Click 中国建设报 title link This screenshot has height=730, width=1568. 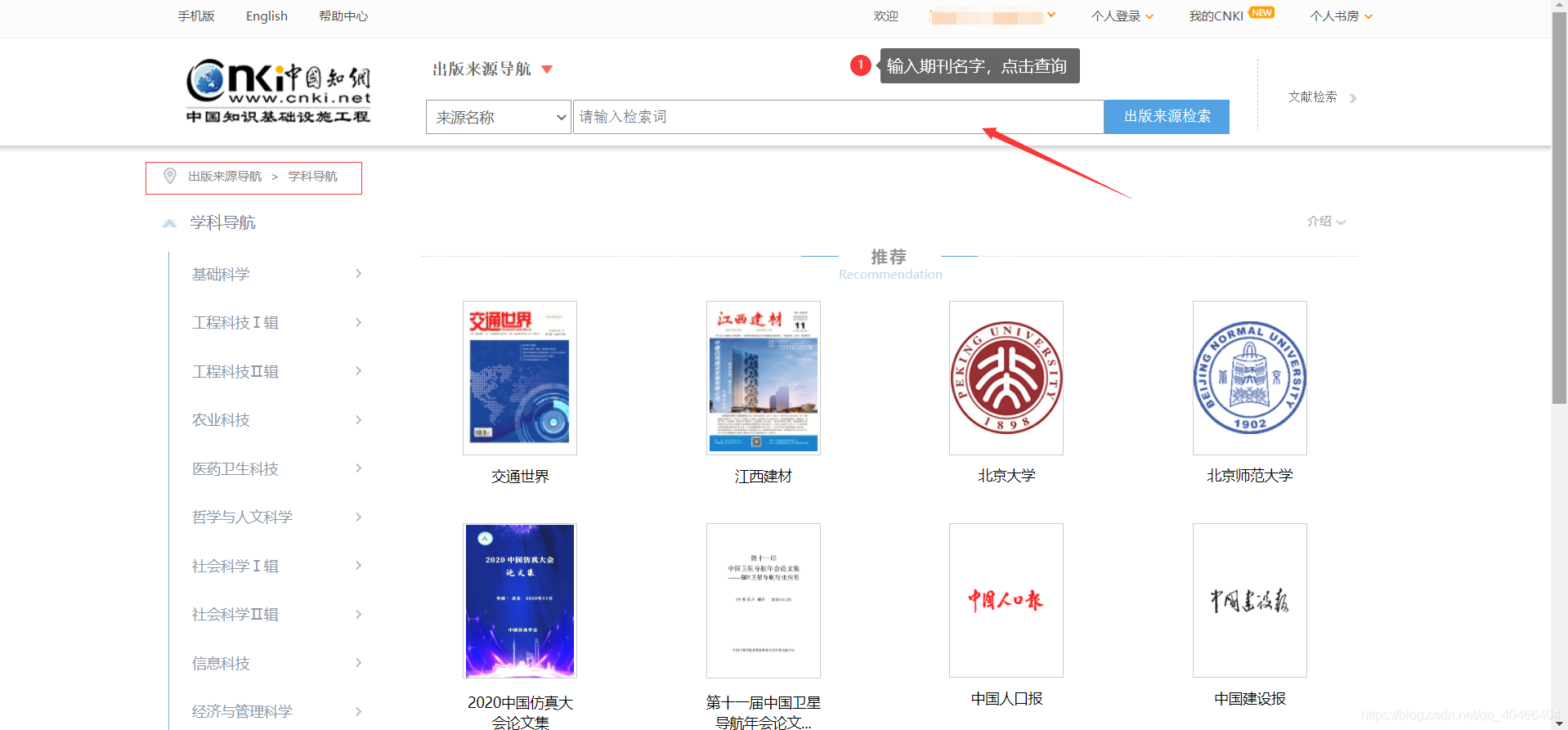1250,699
